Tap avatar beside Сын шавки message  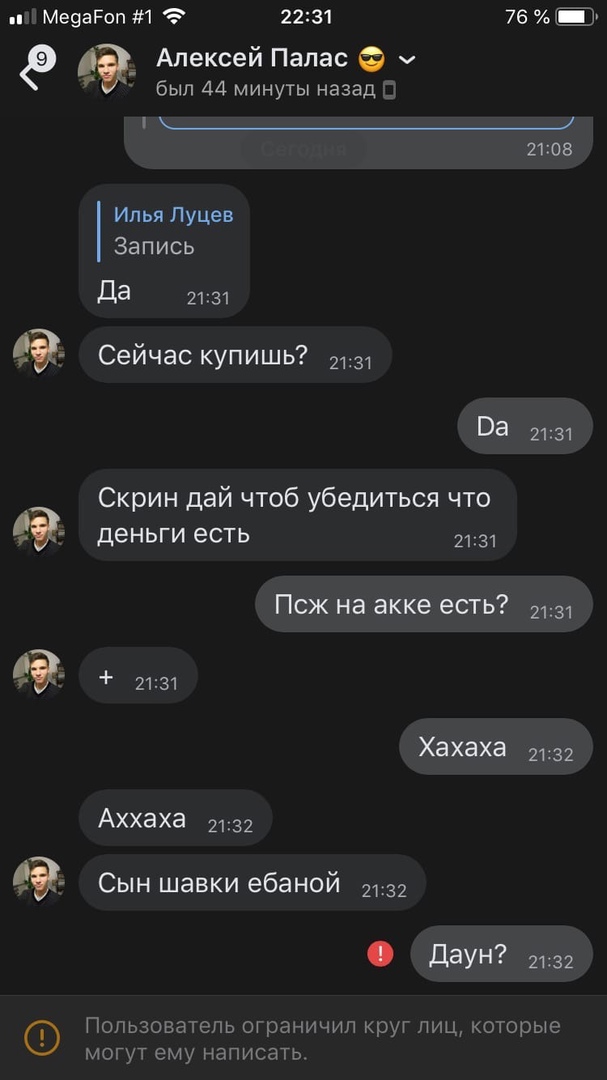(x=39, y=882)
